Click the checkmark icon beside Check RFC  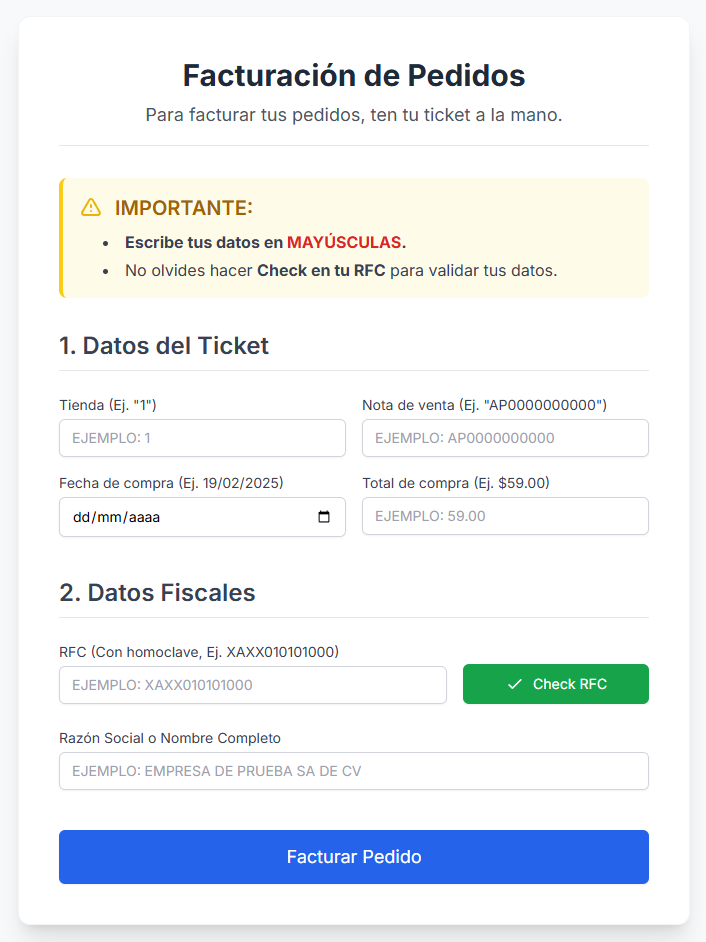[515, 684]
